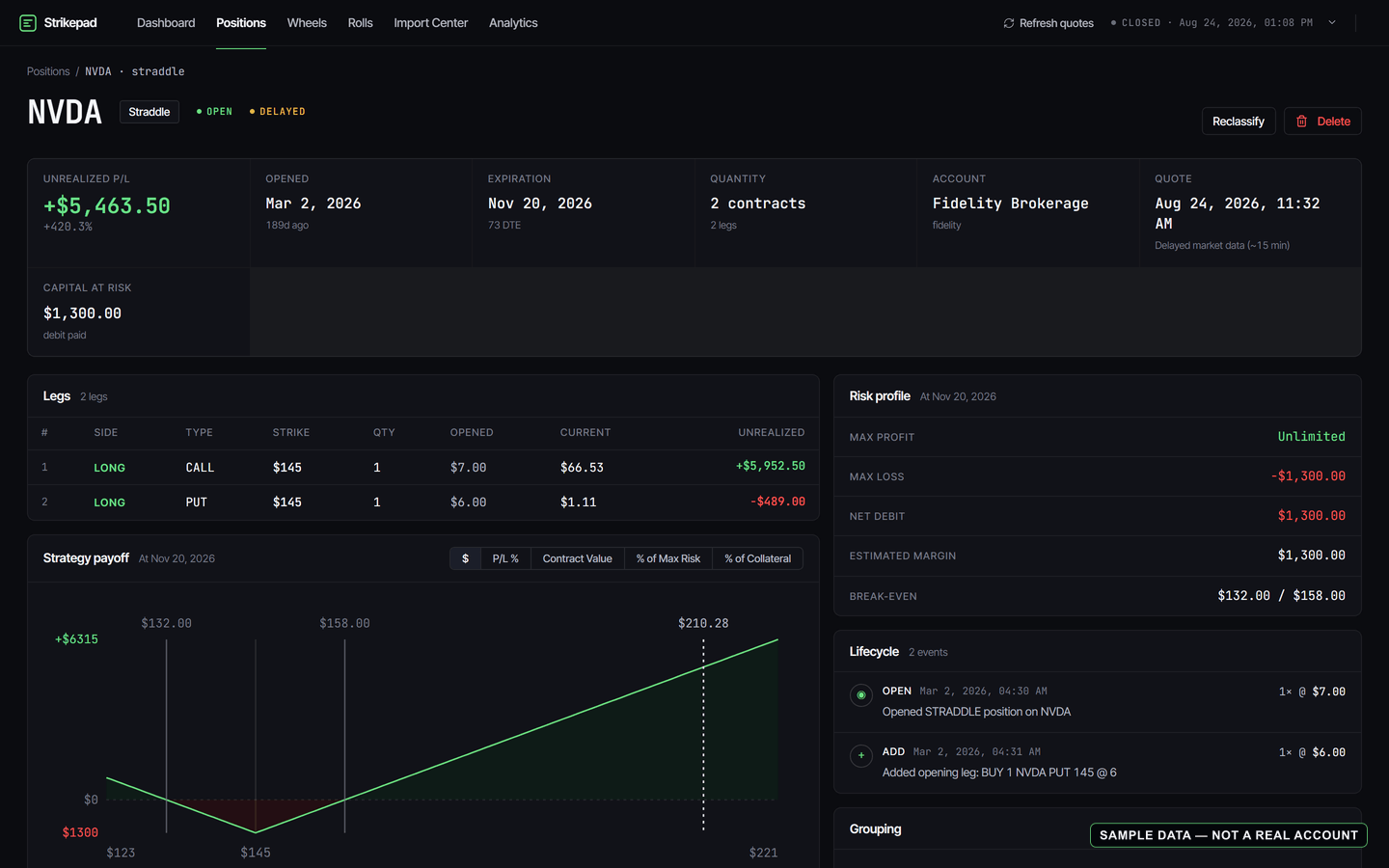Screen dimensions: 1389x868
Task: Click the long PUT leg's unrealized -$489.00
Action: point(777,502)
